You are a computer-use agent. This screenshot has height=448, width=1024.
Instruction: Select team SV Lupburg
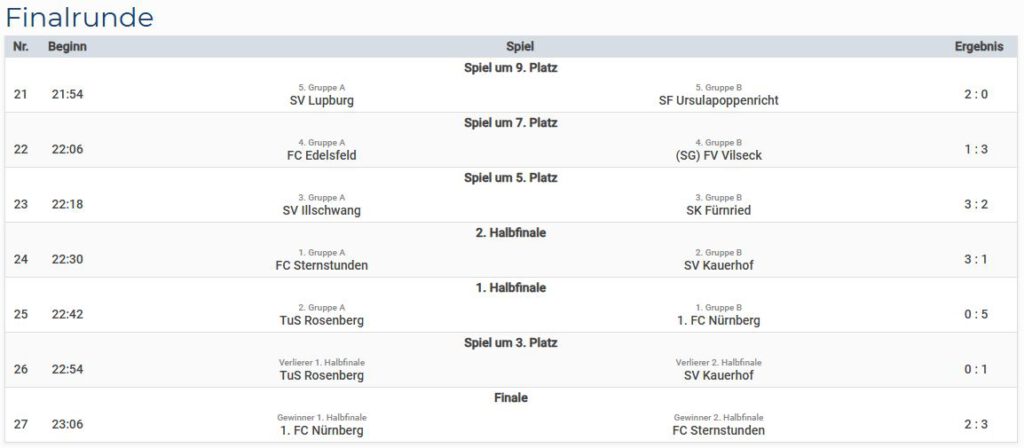coord(321,100)
